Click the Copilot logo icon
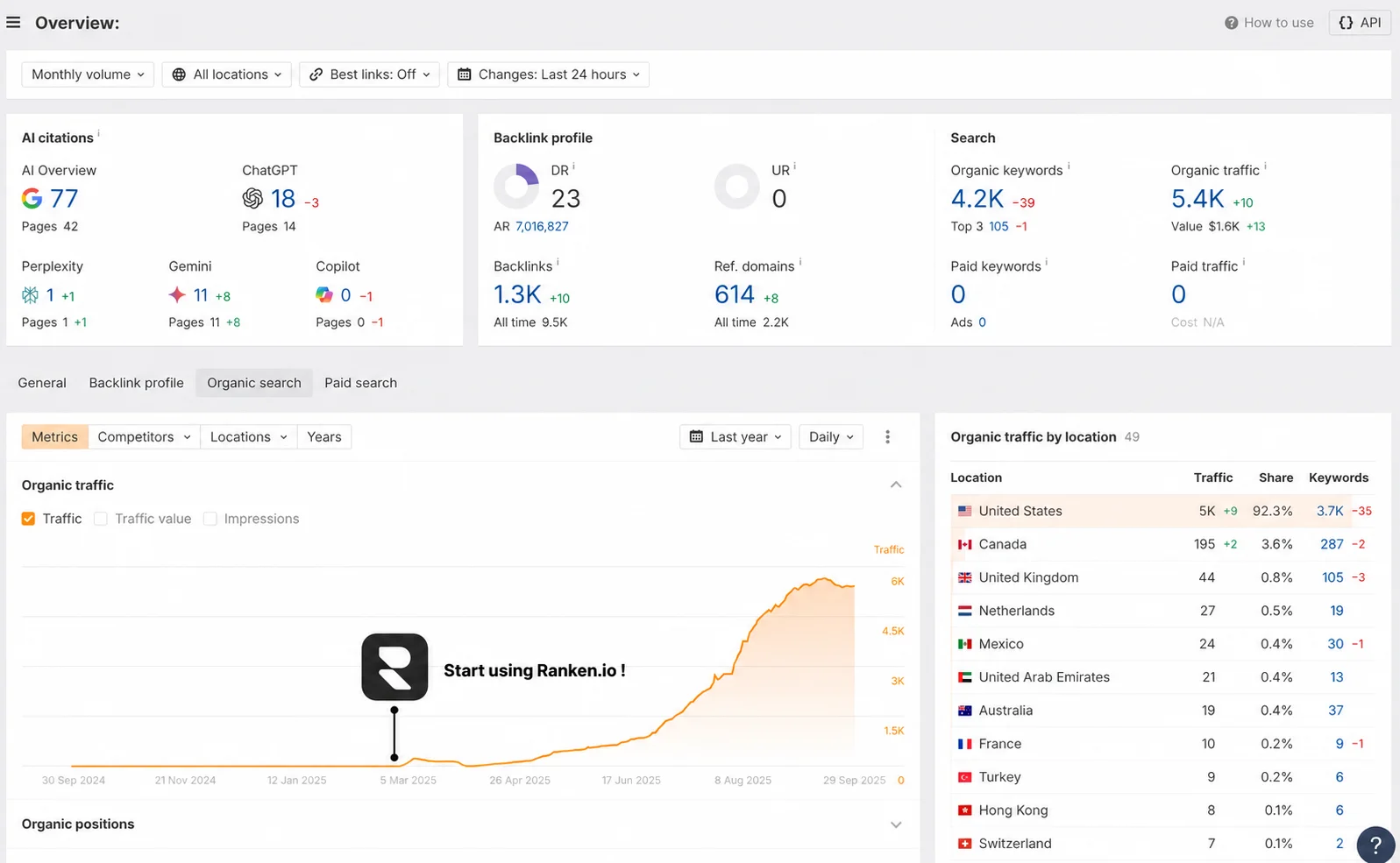1400x863 pixels. (324, 295)
